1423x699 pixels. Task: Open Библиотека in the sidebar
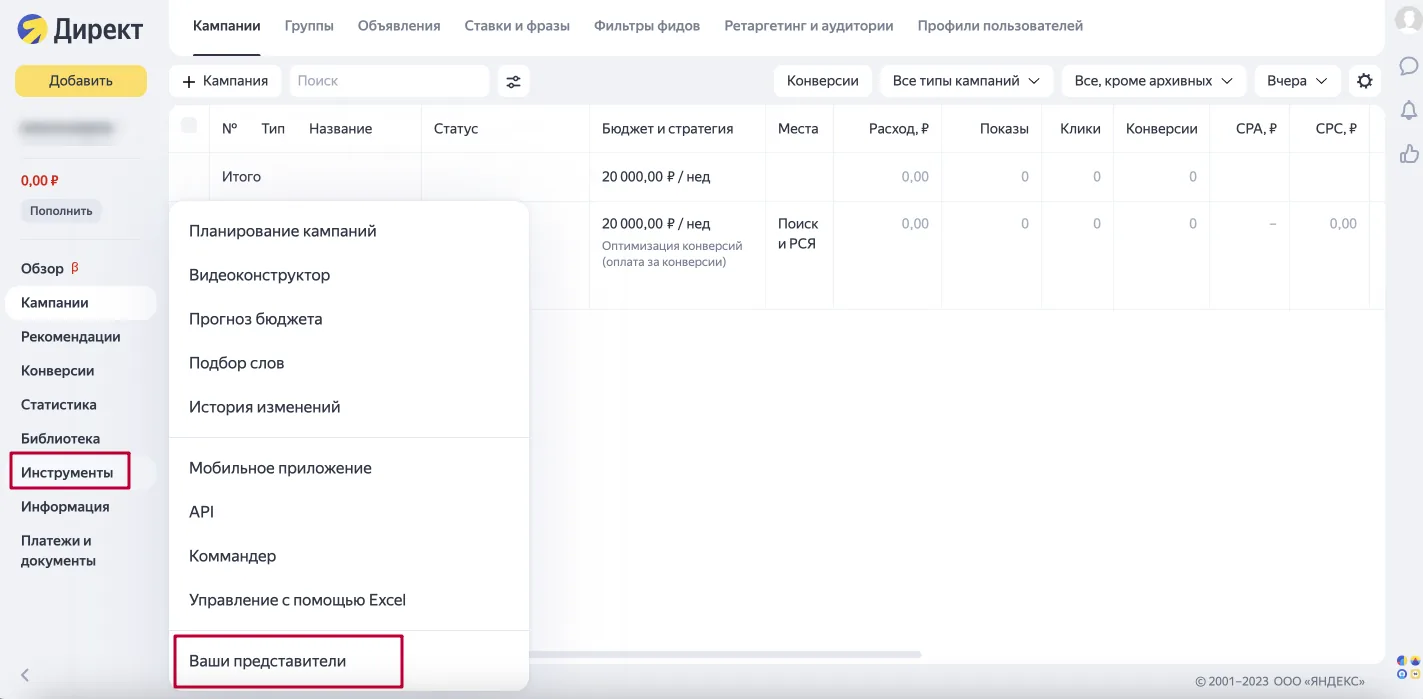pyautogui.click(x=60, y=439)
